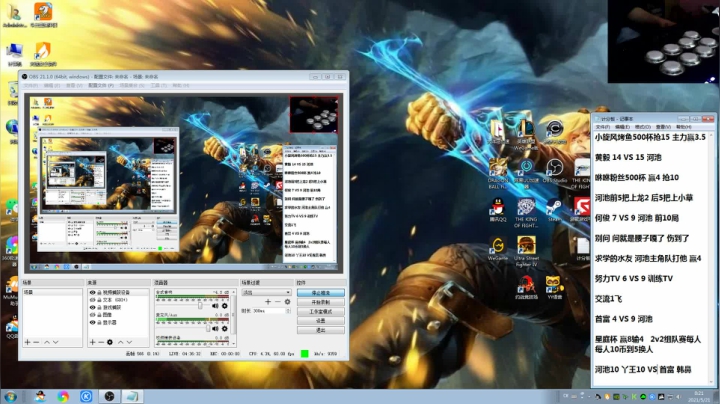Click 停止推流 button in OBS controls
The height and width of the screenshot is (404, 720).
(321, 292)
